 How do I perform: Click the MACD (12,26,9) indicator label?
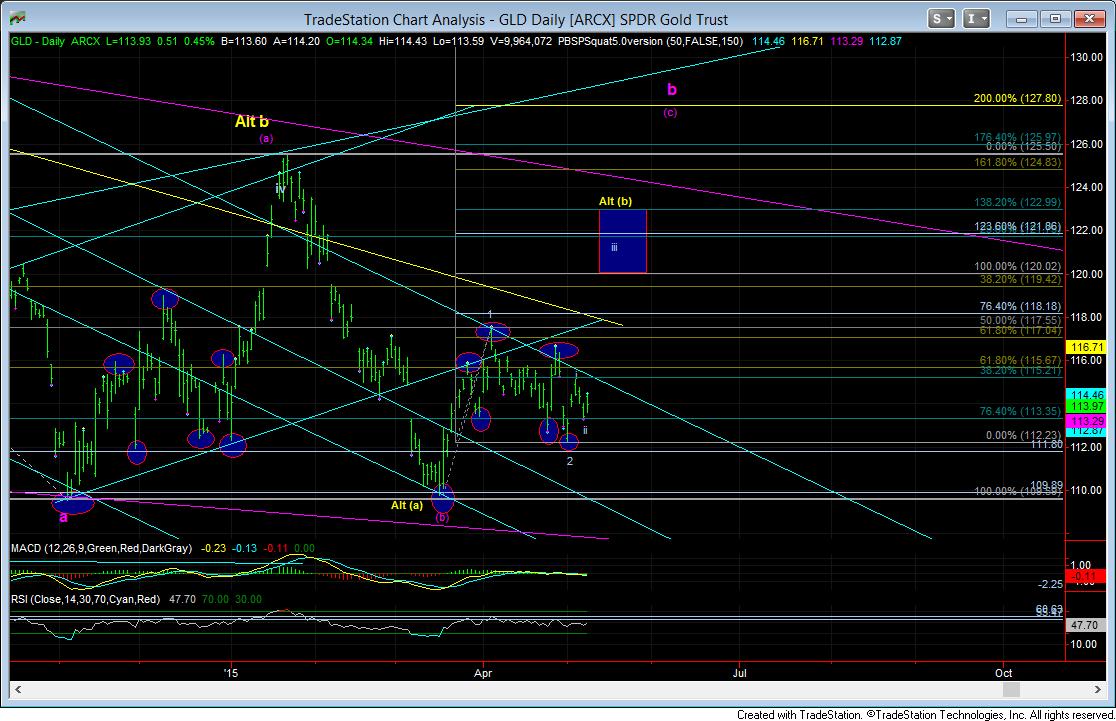[x=101, y=549]
